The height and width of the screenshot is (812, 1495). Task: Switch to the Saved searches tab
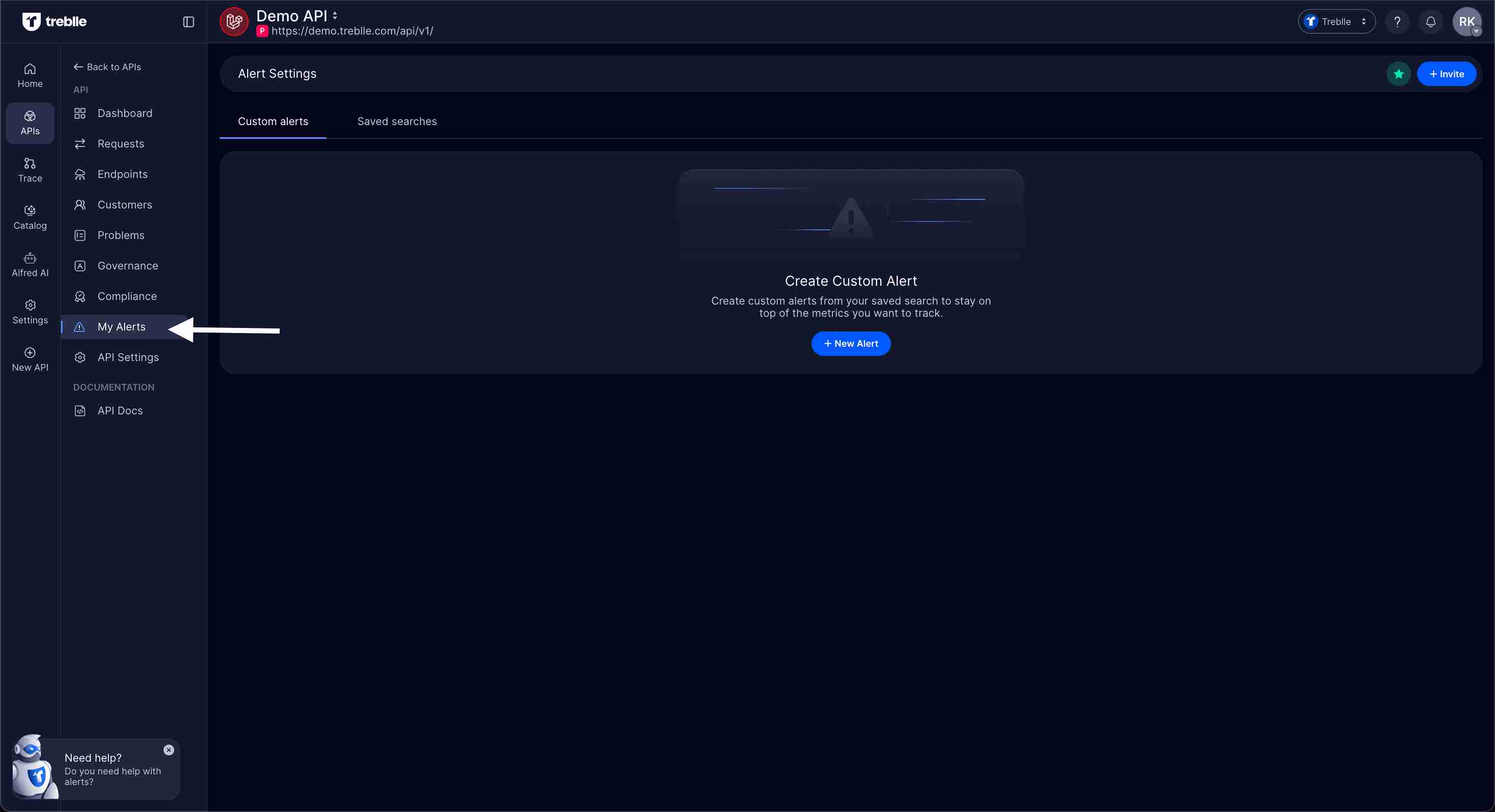coord(397,122)
